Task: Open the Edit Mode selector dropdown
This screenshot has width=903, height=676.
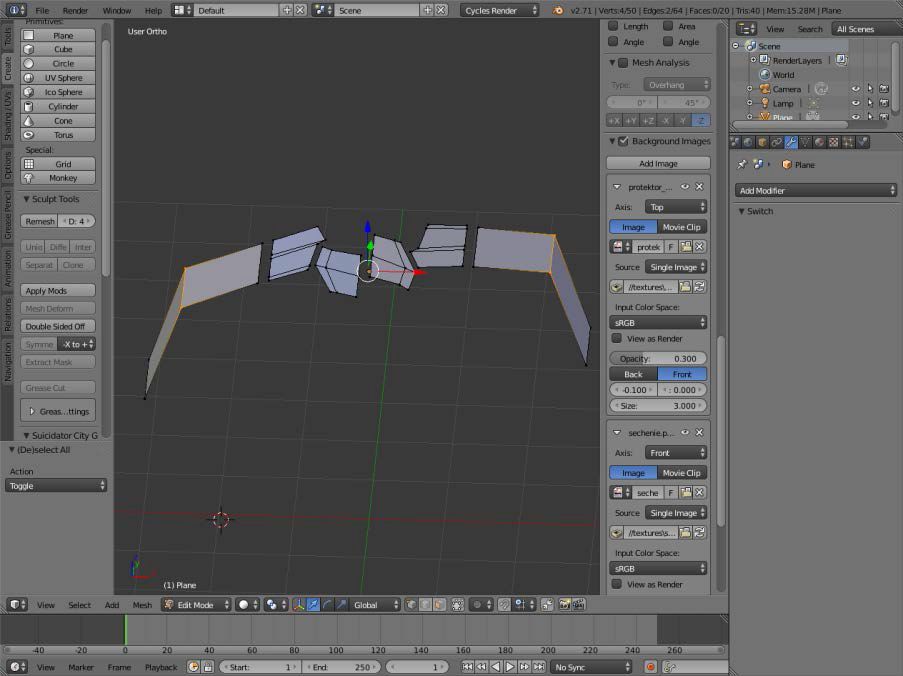Action: (x=196, y=605)
